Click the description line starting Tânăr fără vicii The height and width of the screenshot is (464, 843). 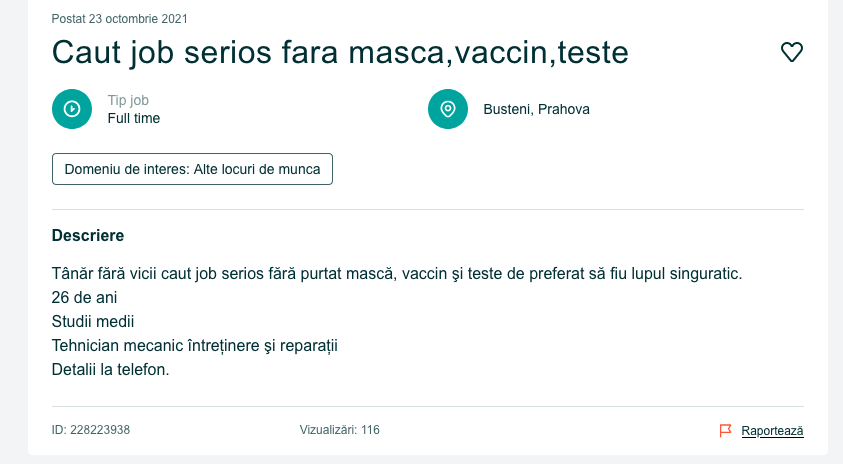(x=397, y=274)
